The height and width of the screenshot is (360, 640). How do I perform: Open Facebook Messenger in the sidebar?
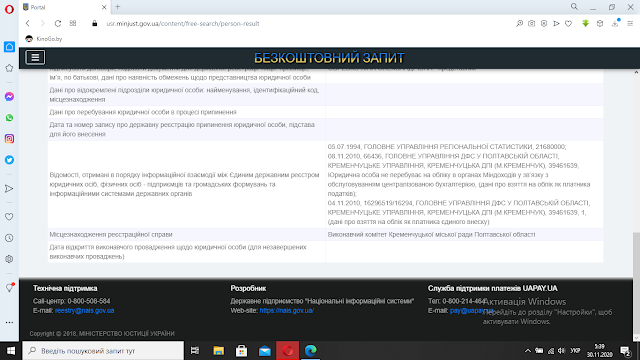(9, 97)
